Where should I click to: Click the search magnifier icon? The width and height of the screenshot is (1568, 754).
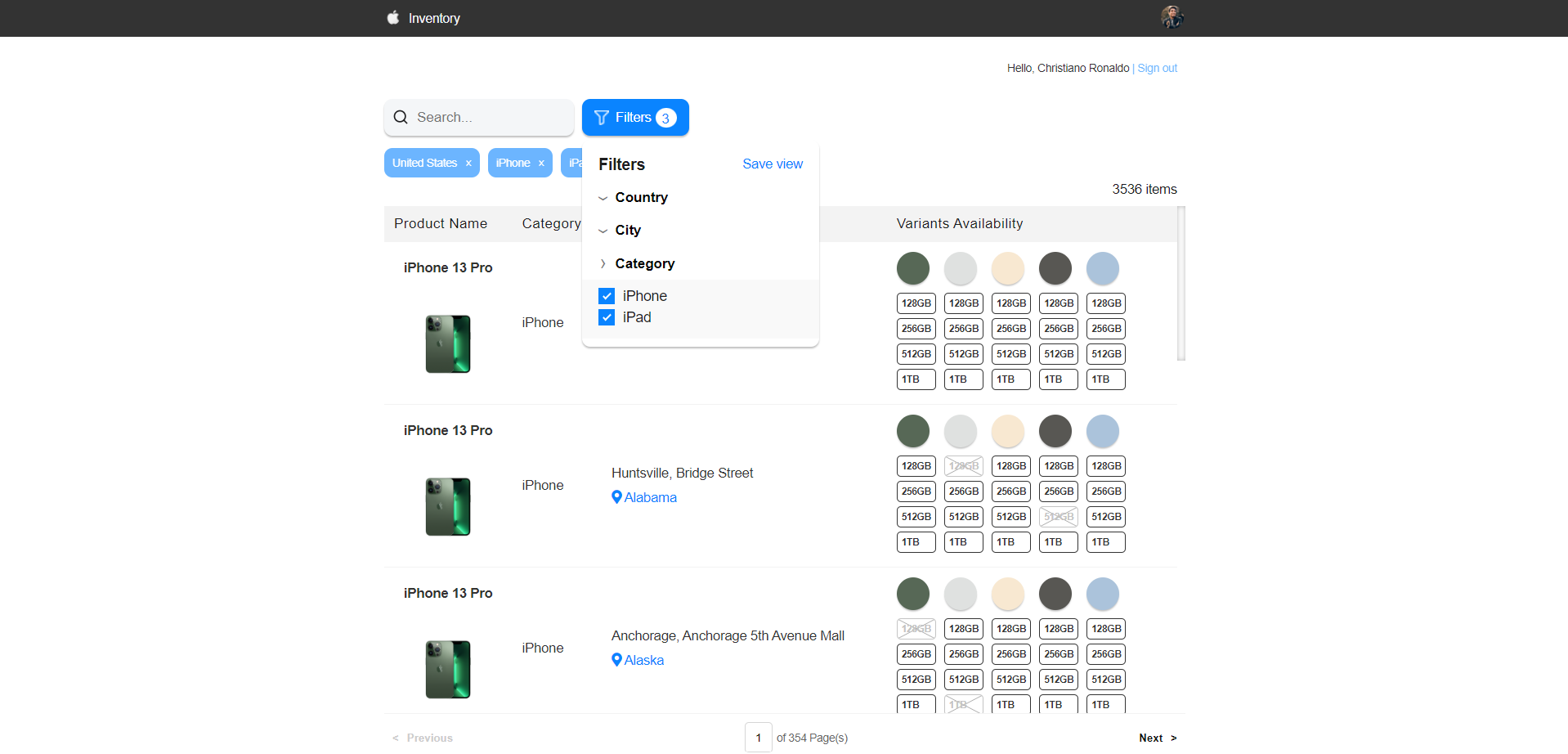pyautogui.click(x=401, y=117)
